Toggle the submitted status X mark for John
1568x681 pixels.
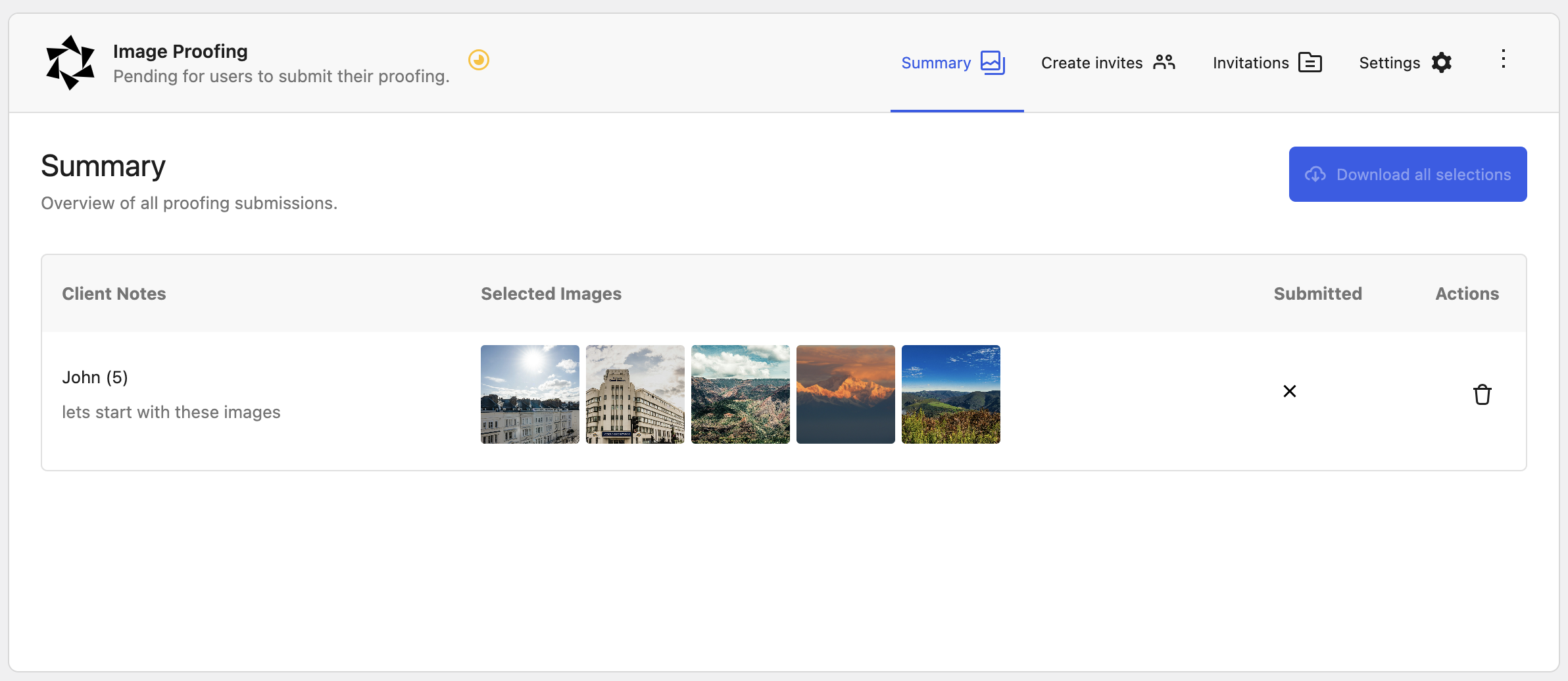[1289, 391]
